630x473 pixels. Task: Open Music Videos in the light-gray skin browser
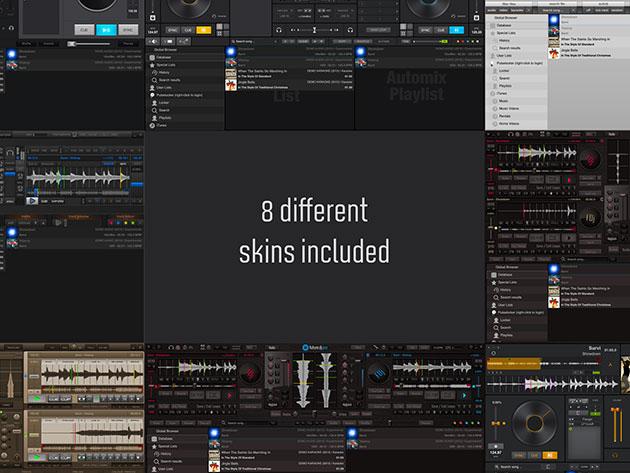coord(516,109)
